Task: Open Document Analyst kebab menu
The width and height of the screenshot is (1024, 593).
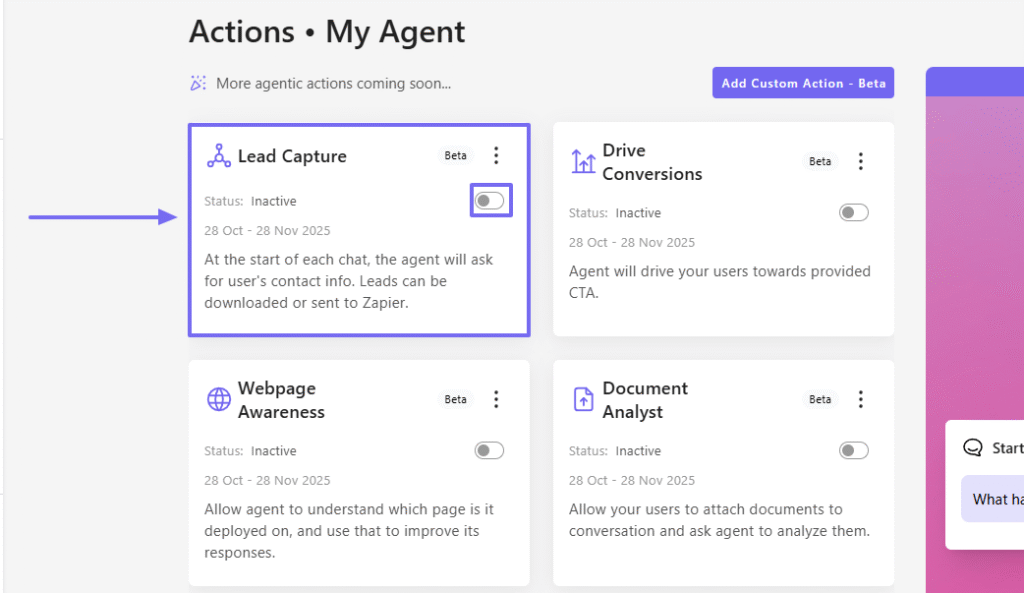Action: click(x=861, y=399)
